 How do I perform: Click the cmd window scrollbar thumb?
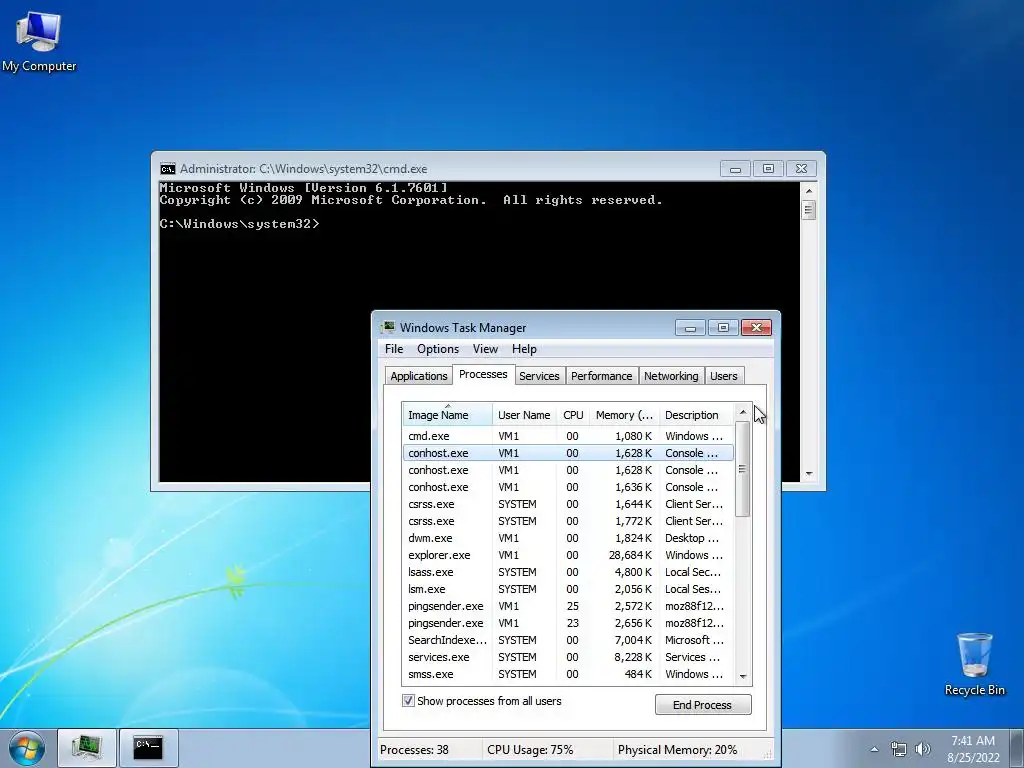click(x=808, y=210)
